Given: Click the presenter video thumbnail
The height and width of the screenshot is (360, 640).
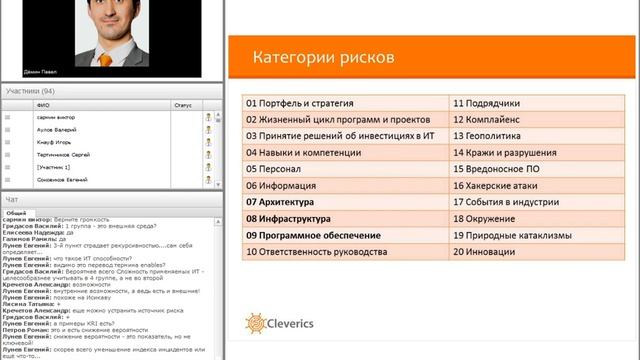Looking at the screenshot, I should tap(112, 38).
